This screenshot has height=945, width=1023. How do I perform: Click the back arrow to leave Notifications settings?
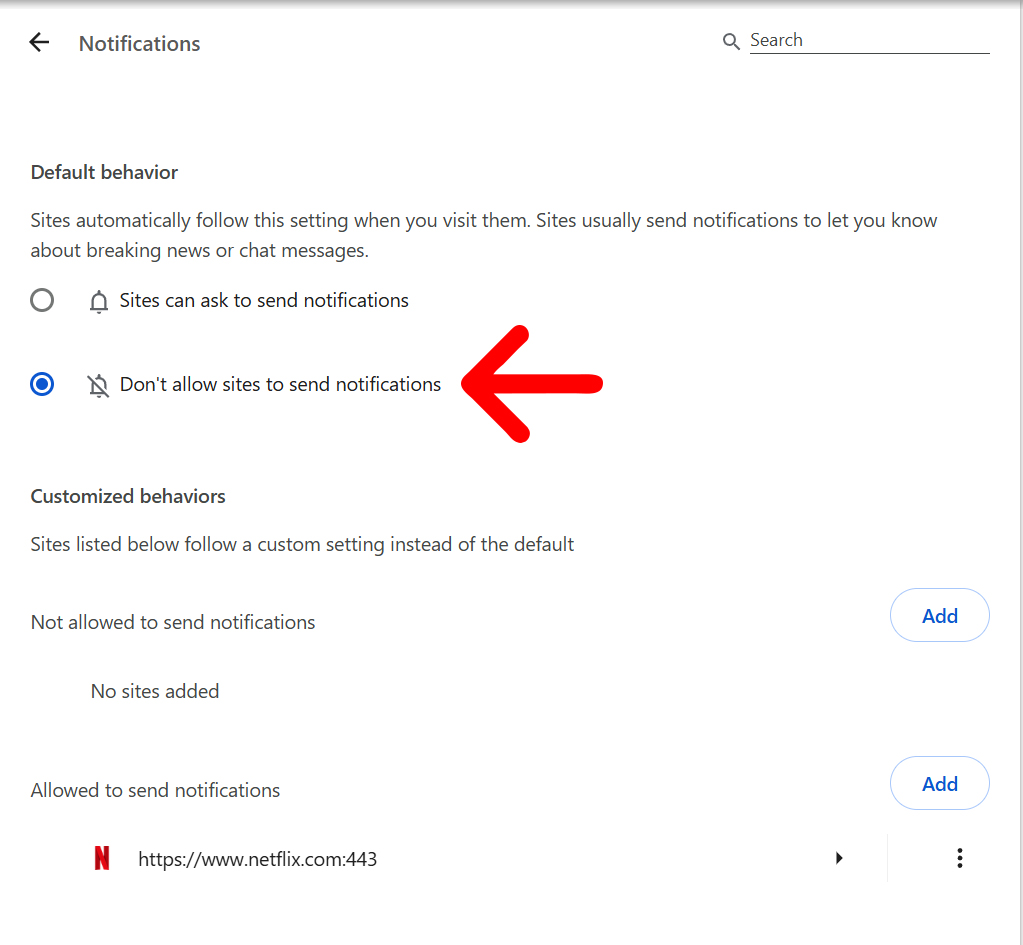coord(38,42)
